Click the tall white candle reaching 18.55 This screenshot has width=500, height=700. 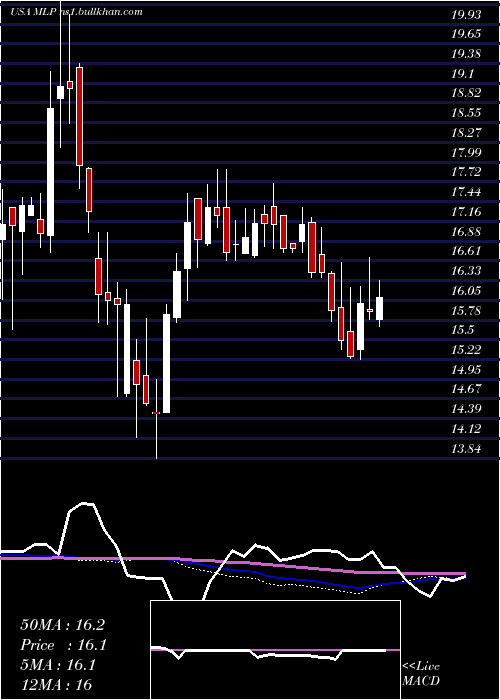coord(50,172)
